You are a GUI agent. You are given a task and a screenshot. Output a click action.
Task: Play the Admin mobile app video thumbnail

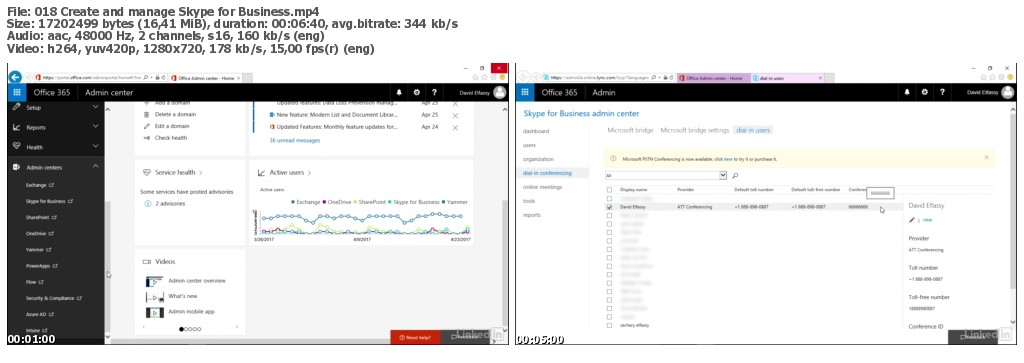click(x=155, y=312)
